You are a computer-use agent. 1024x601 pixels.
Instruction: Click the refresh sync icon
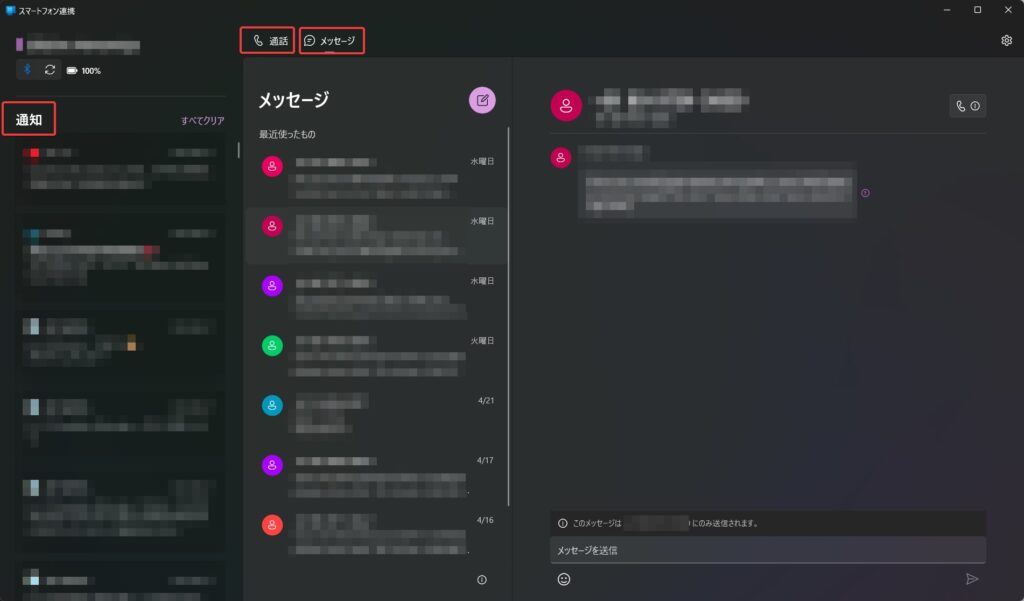tap(50, 70)
